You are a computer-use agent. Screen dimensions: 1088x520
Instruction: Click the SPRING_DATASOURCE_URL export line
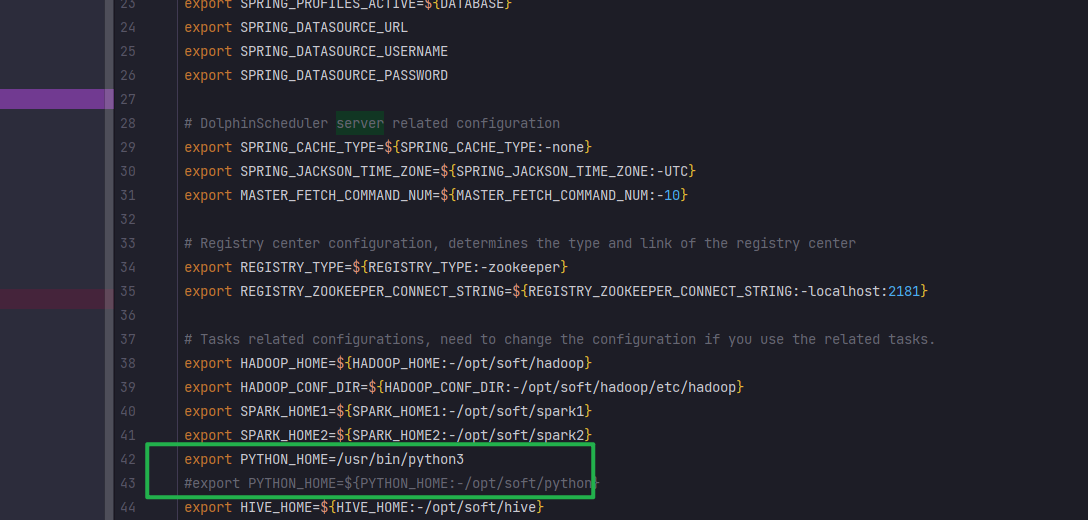[x=296, y=28]
